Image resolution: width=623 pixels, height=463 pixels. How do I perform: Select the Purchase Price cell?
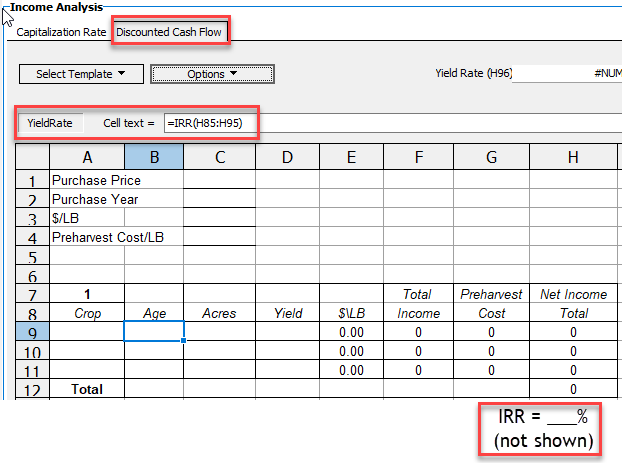116,181
